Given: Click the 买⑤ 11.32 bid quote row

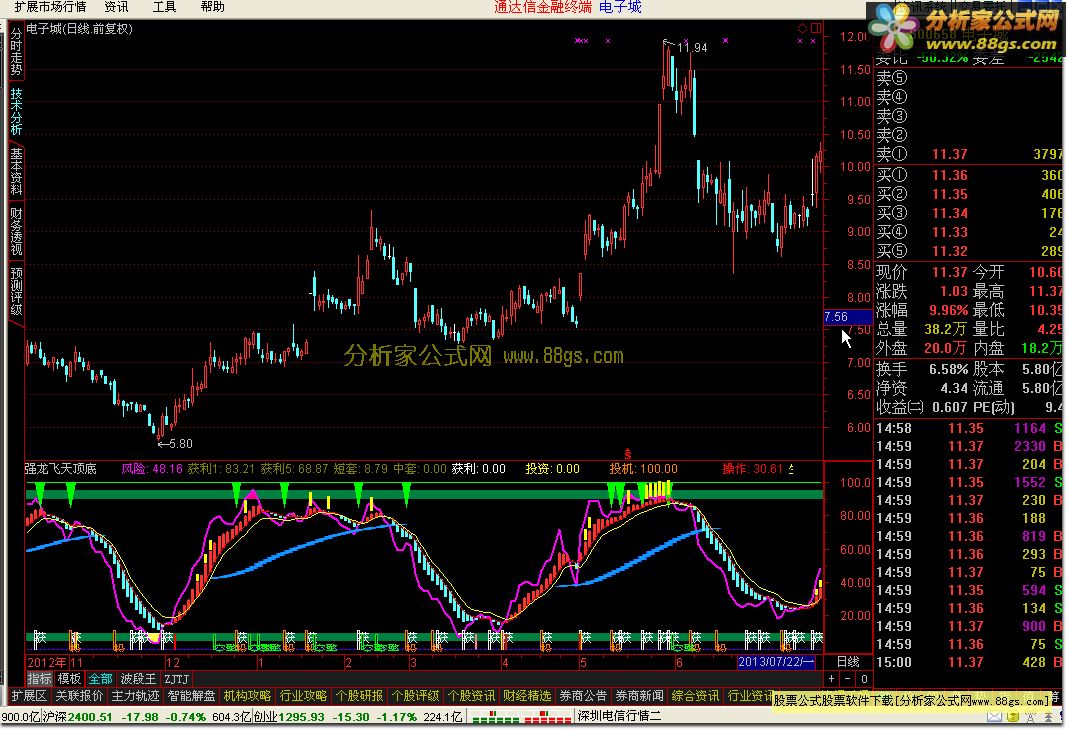Looking at the screenshot, I should (x=969, y=251).
